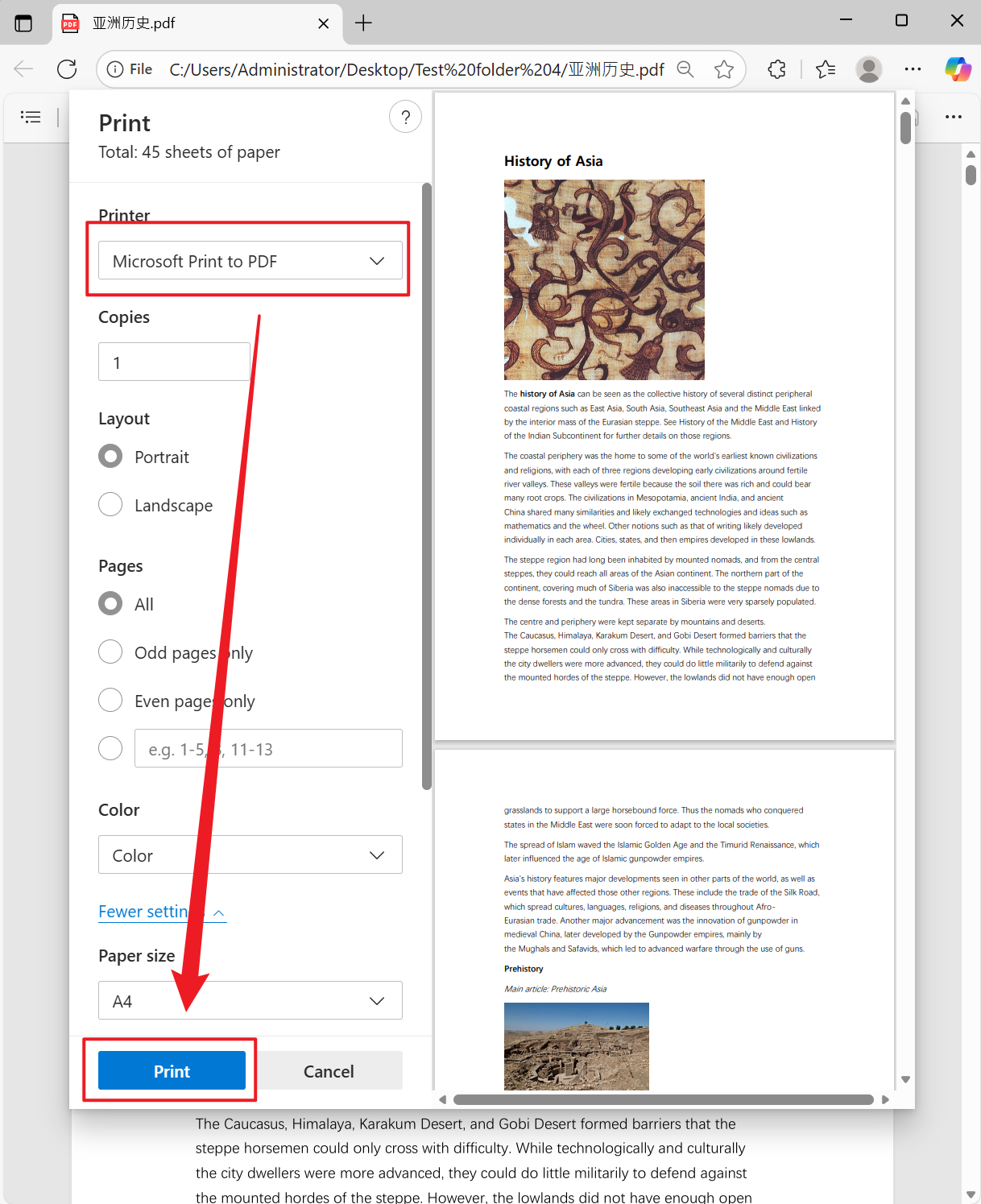The image size is (981, 1204).
Task: Click the document page scroll up arrow
Action: [971, 154]
